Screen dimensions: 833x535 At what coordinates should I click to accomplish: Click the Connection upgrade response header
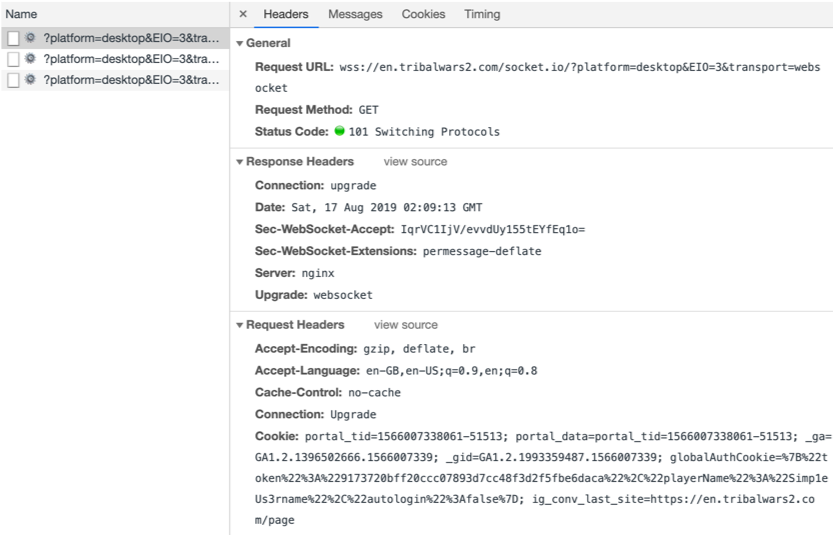(316, 185)
